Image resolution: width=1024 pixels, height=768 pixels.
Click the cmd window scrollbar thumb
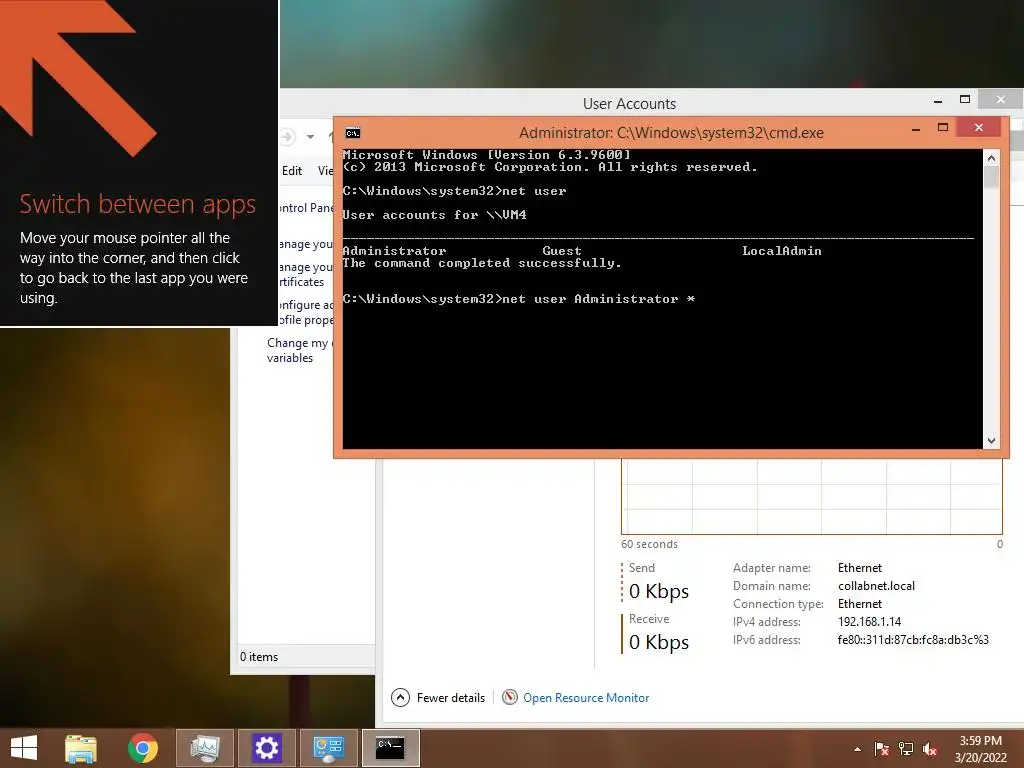tap(991, 178)
